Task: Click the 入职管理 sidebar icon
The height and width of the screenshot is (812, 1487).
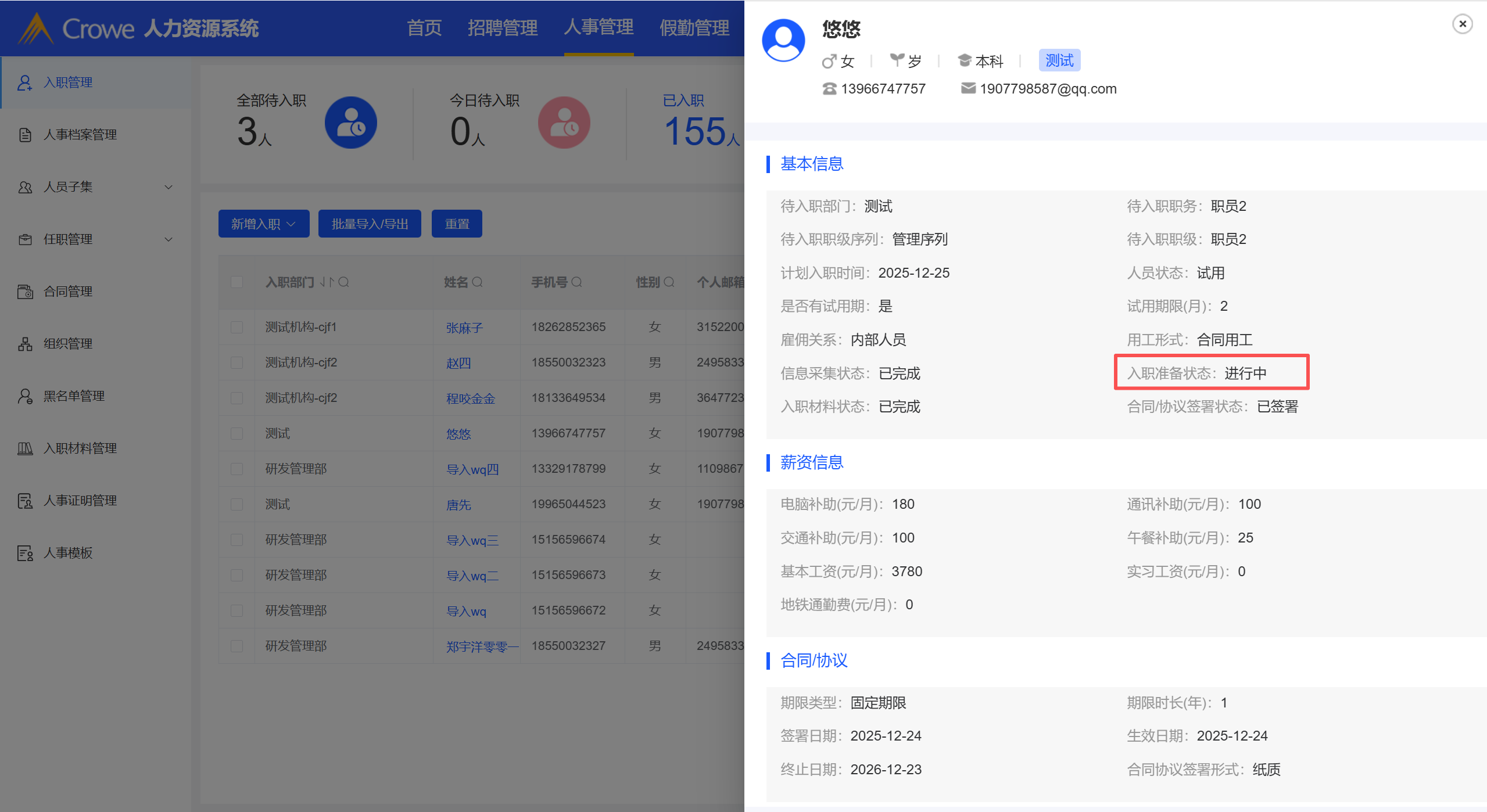Action: pos(24,82)
